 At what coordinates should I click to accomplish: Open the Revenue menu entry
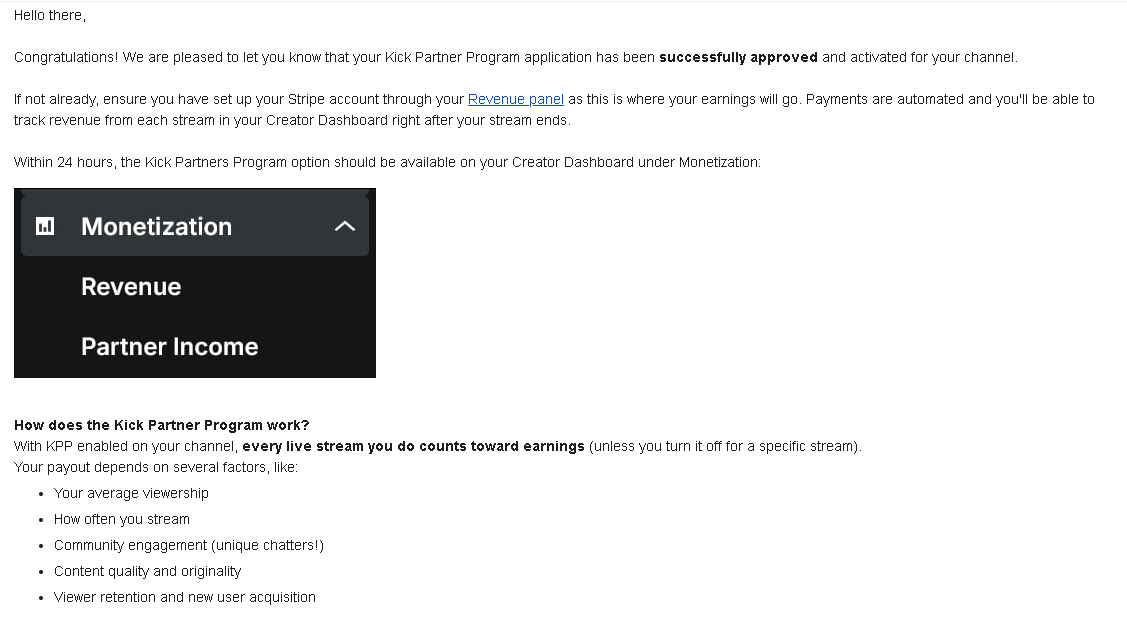[x=132, y=287]
